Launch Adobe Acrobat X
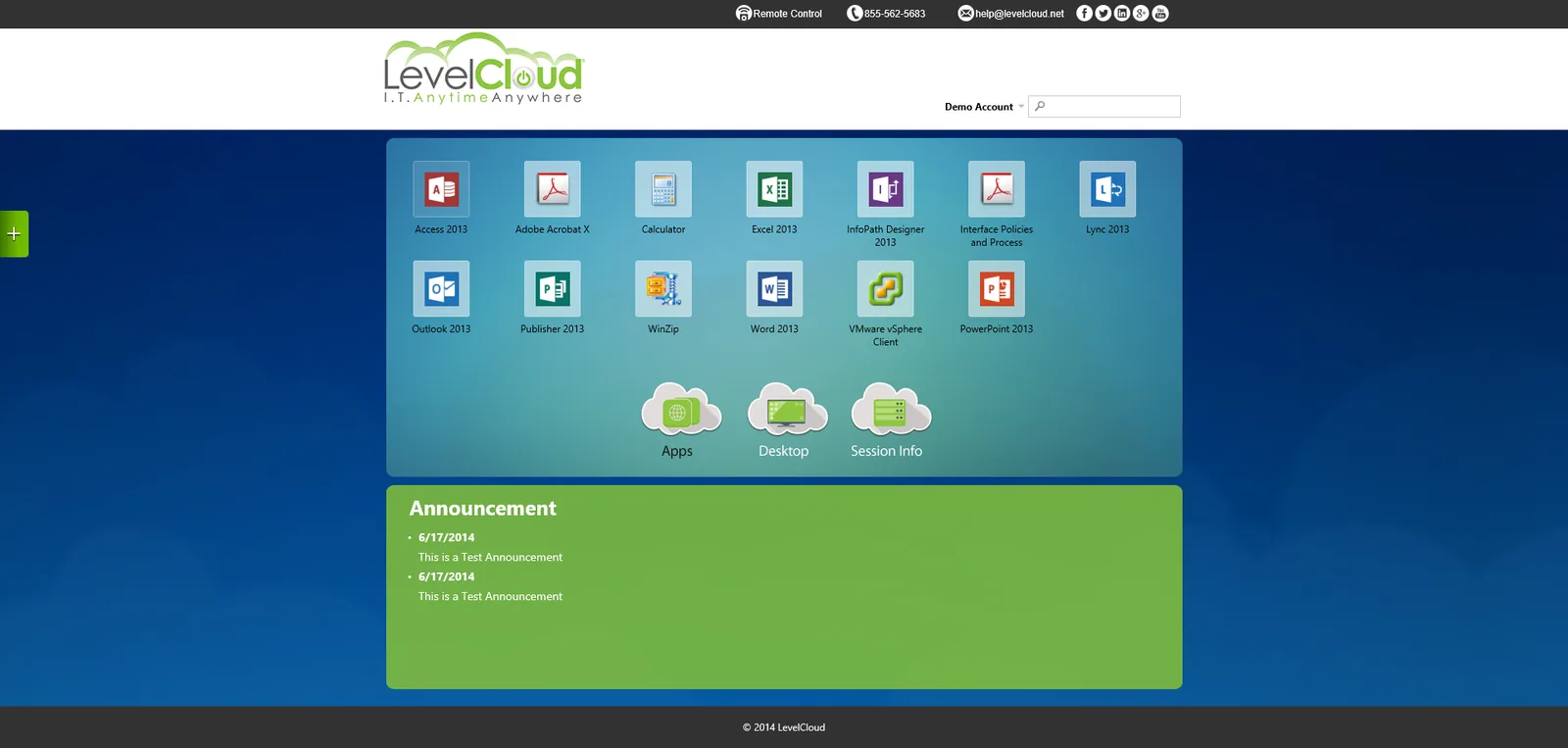This screenshot has height=748, width=1568. point(553,189)
